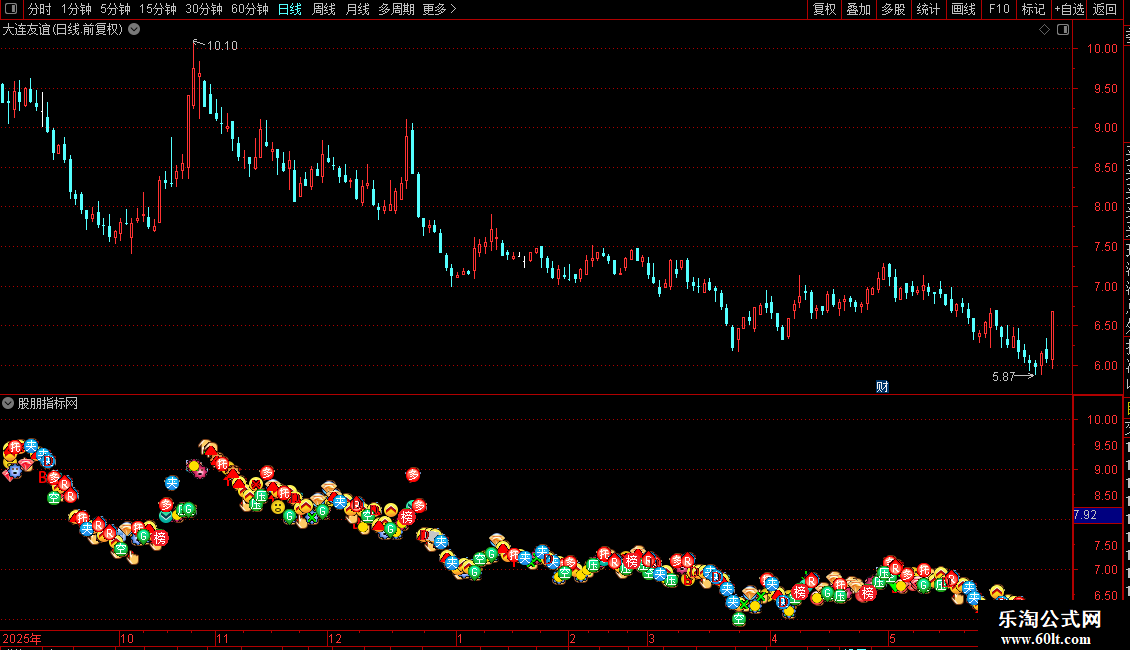Click the 10.00 price axis label in main chart
The width and height of the screenshot is (1130, 650).
click(x=1103, y=49)
